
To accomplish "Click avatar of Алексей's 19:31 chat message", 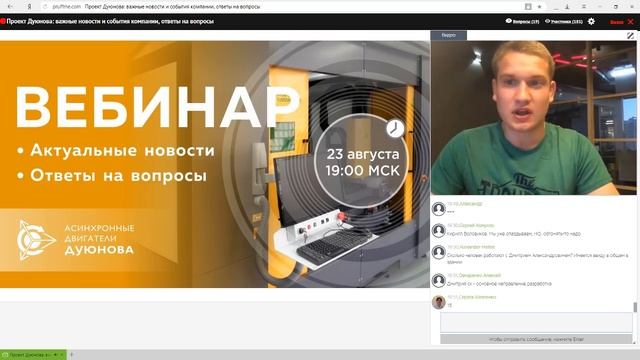I will point(438,280).
